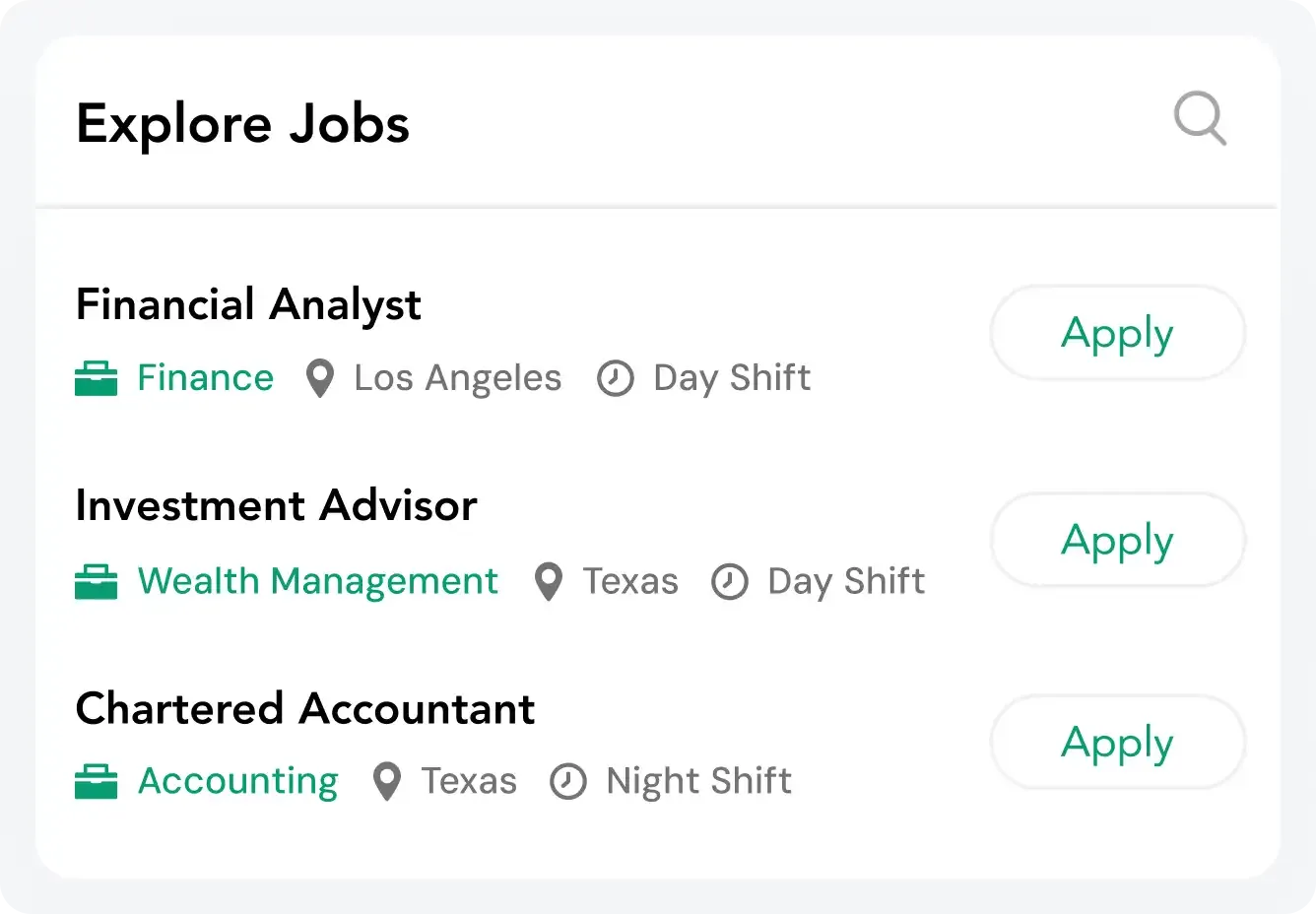Select the Financial Analyst job title
The image size is (1316, 914).
coord(248,304)
